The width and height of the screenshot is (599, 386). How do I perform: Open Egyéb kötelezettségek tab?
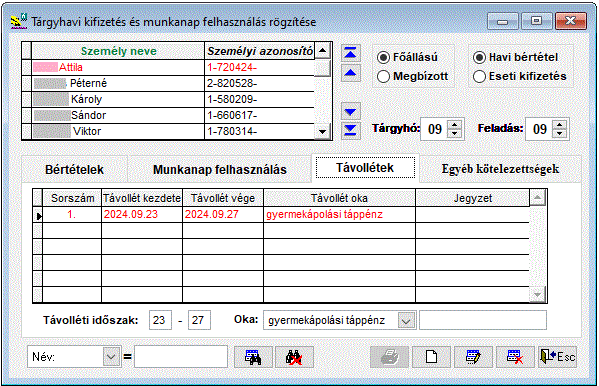(500, 169)
